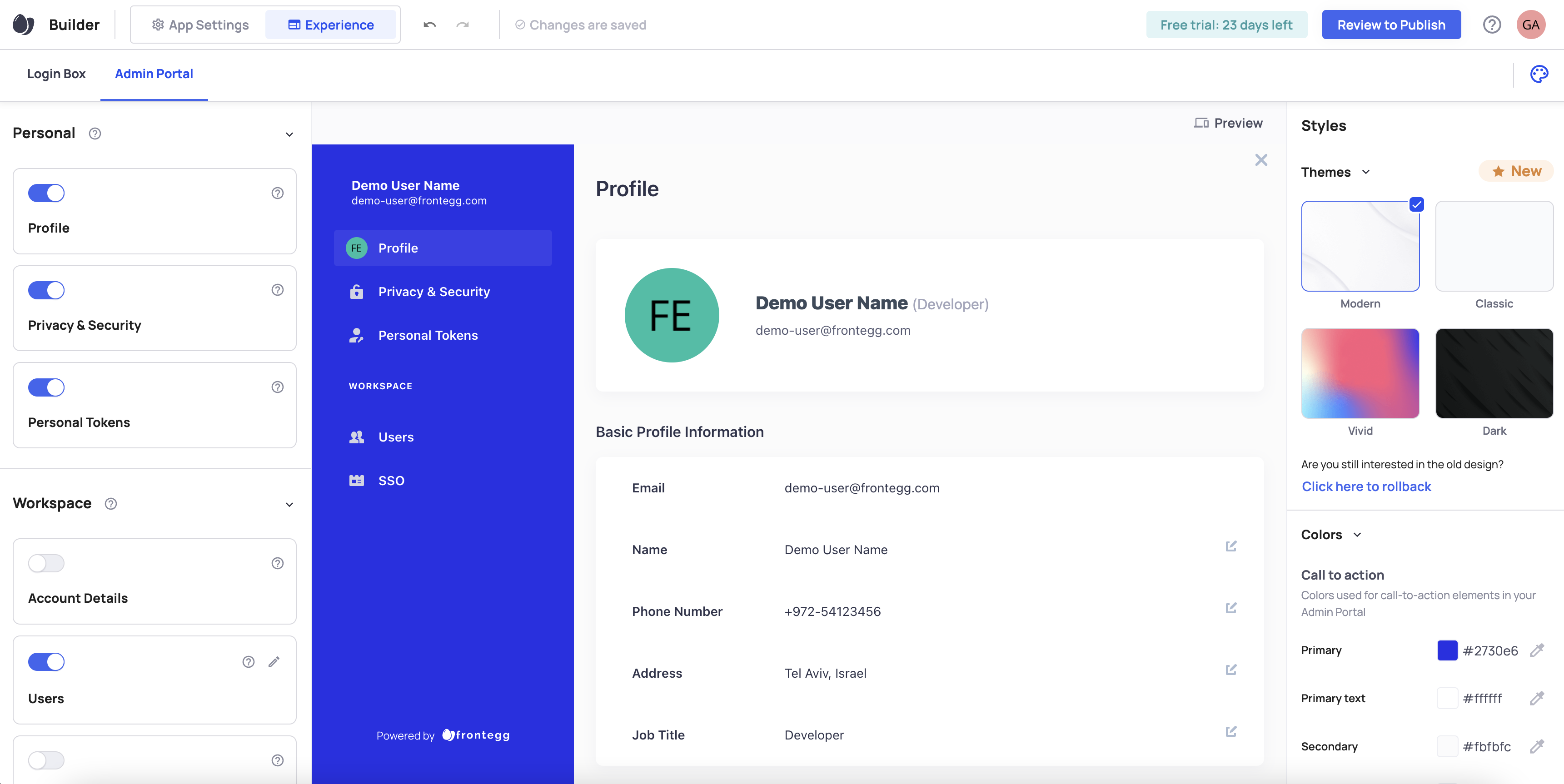Switch to the Login Box tab

tap(56, 74)
